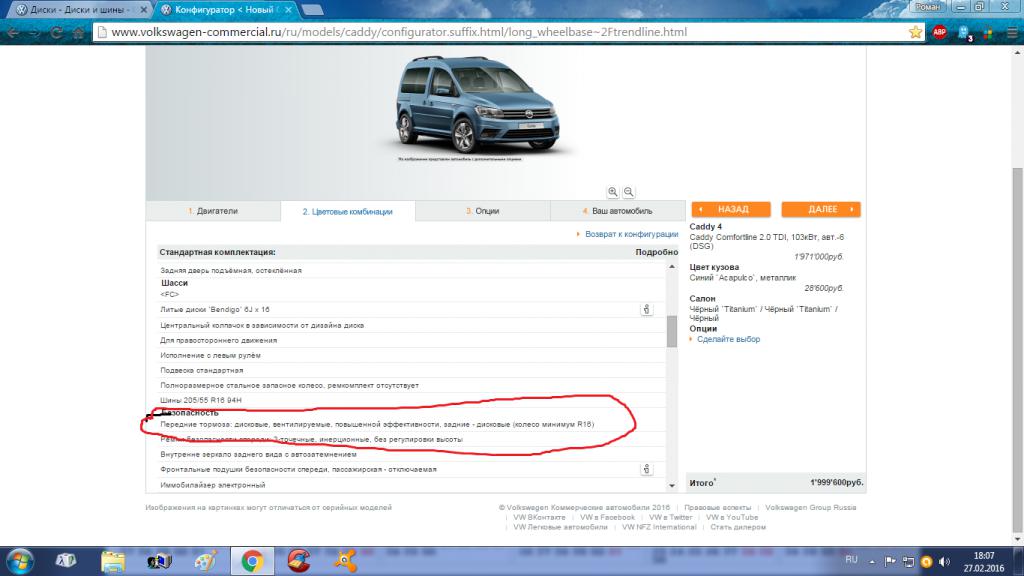Screen dimensions: 1024x576
Task: Open the 'VW ВКонтакте' footer link
Action: point(539,517)
